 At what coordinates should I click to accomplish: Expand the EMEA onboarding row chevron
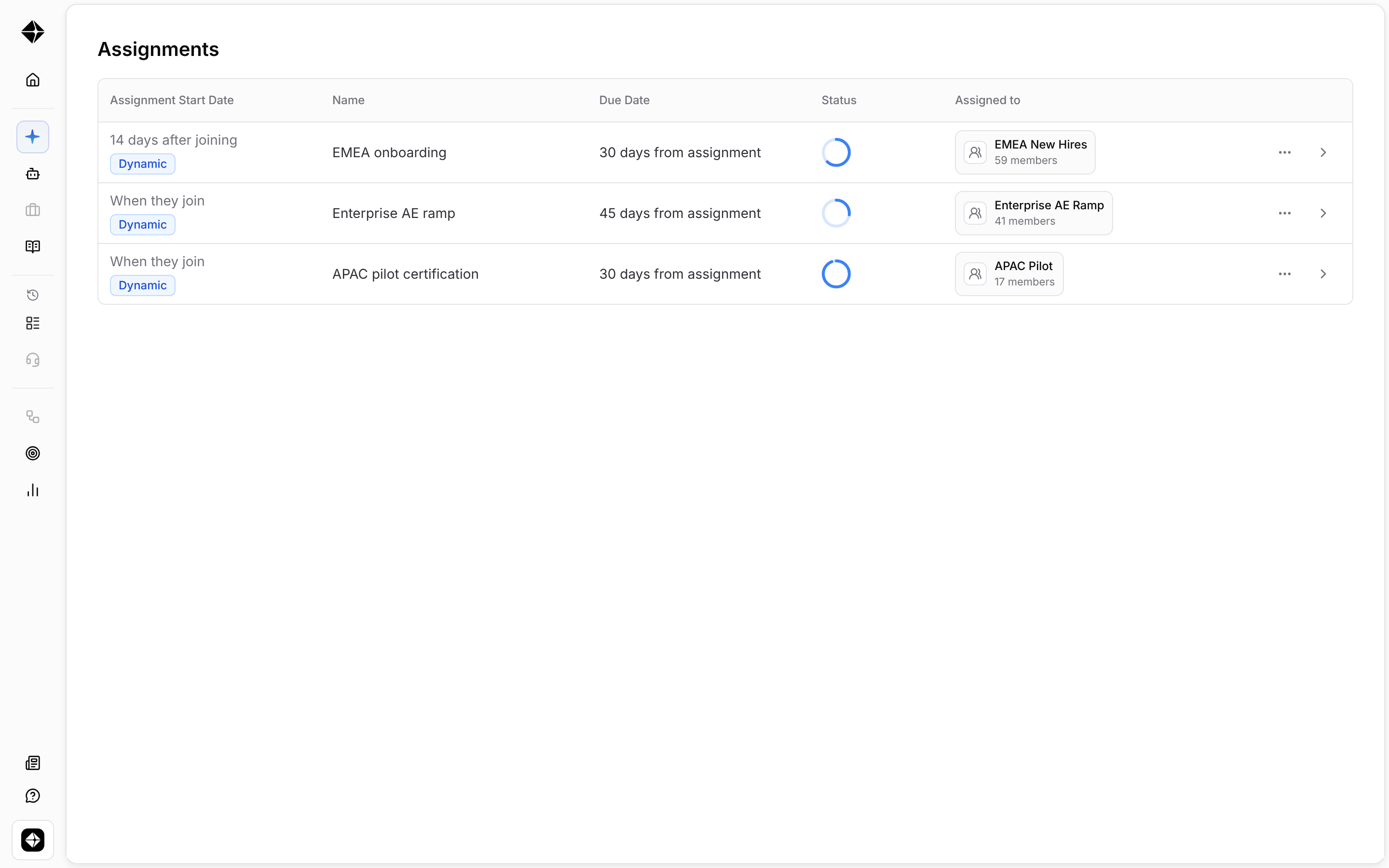coord(1323,153)
